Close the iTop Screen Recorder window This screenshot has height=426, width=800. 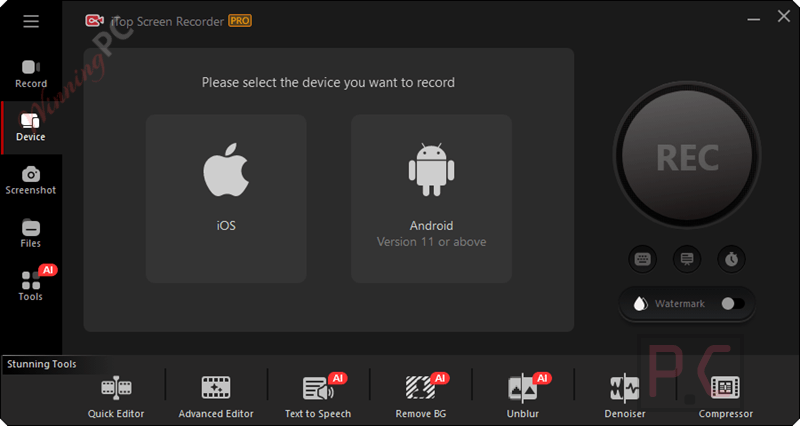(784, 16)
